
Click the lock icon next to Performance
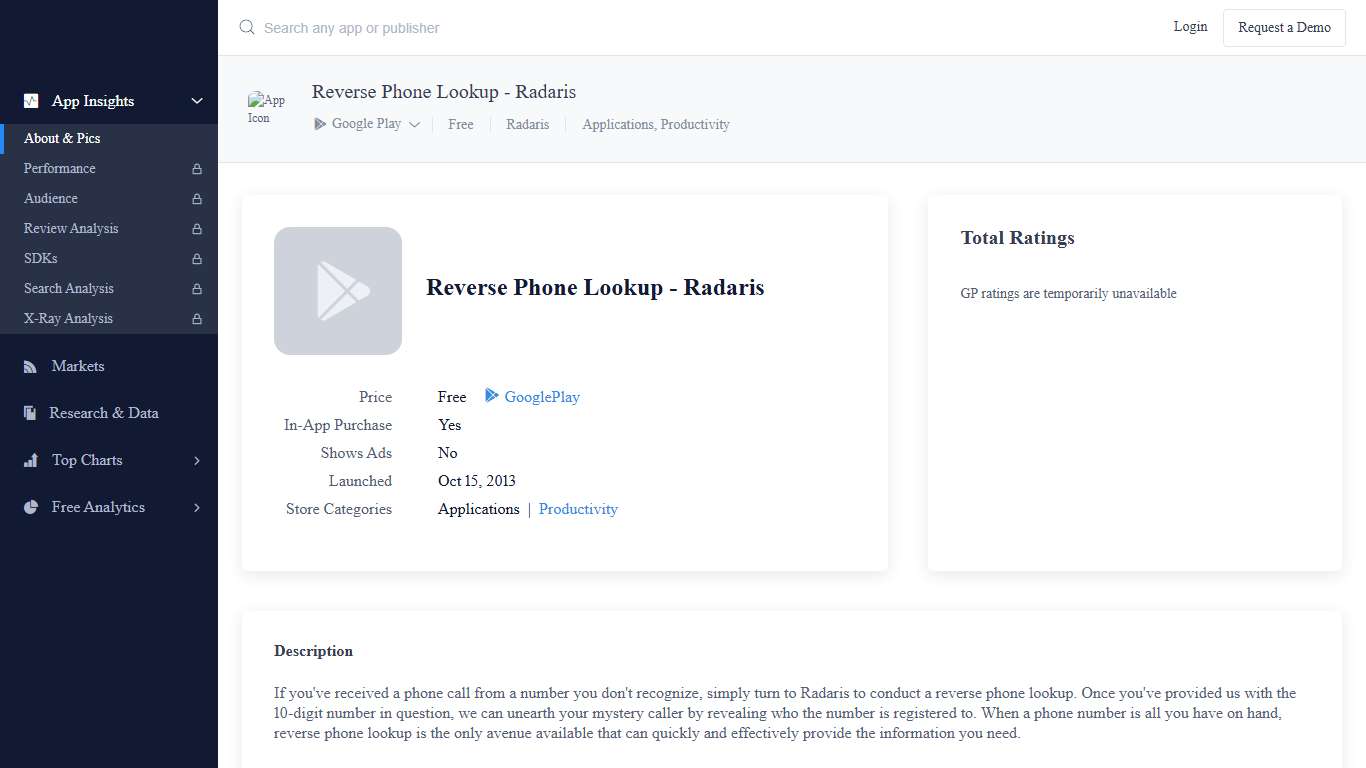[198, 168]
